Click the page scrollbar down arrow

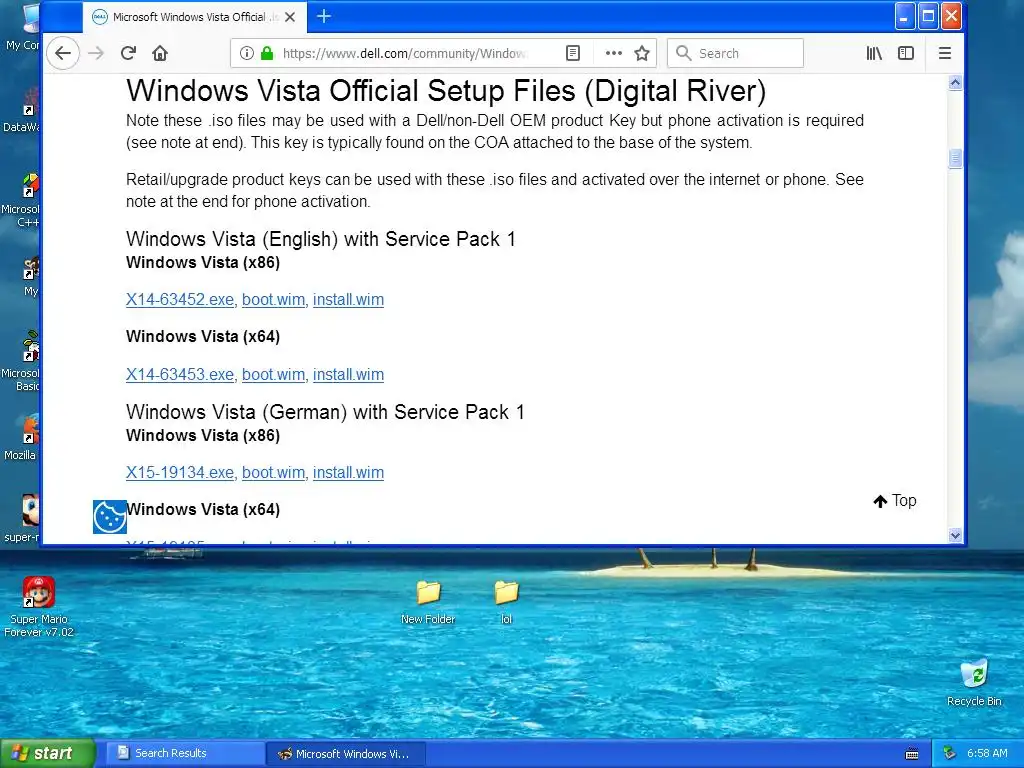pyautogui.click(x=955, y=536)
